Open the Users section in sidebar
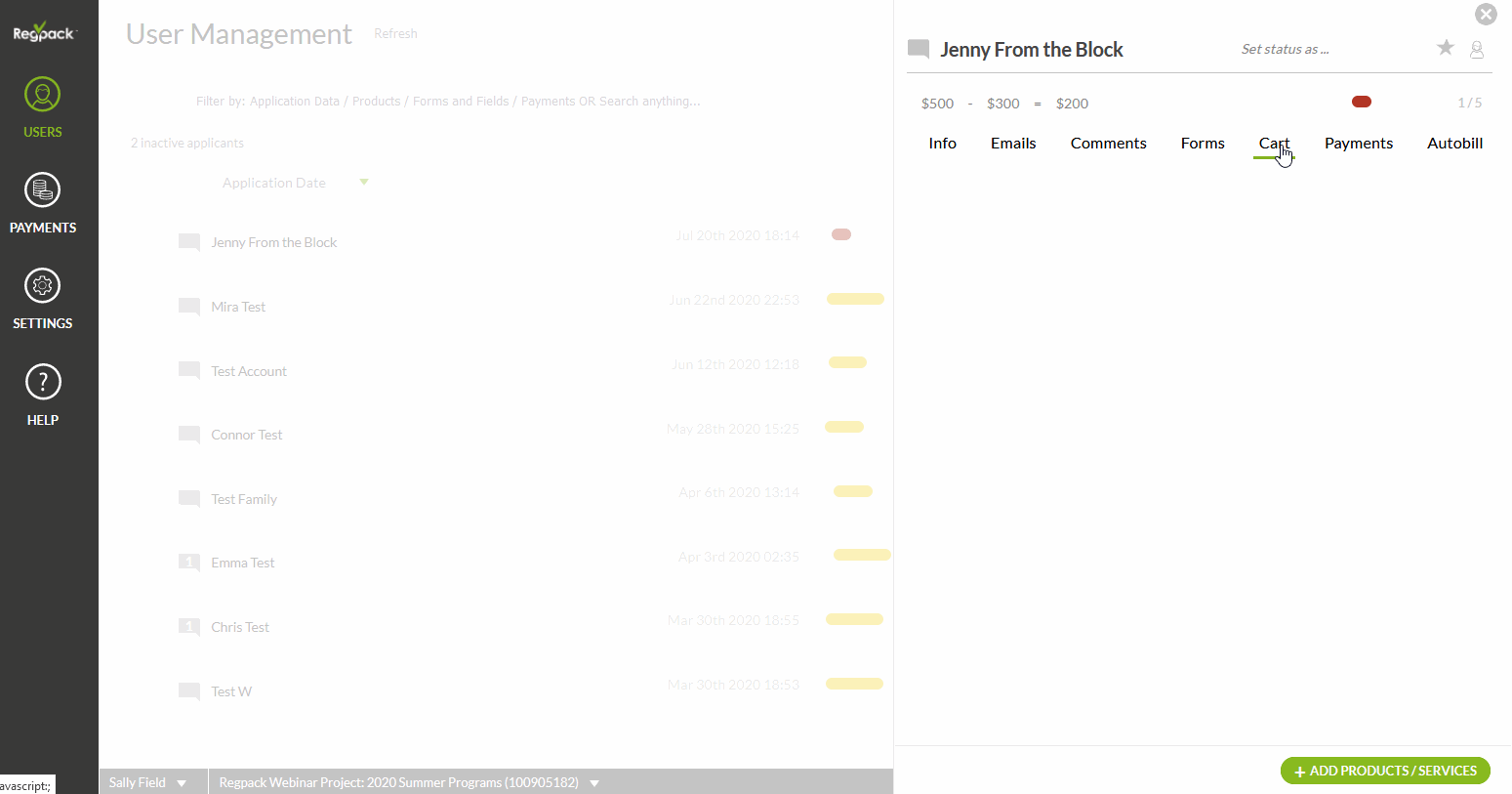 click(x=42, y=107)
